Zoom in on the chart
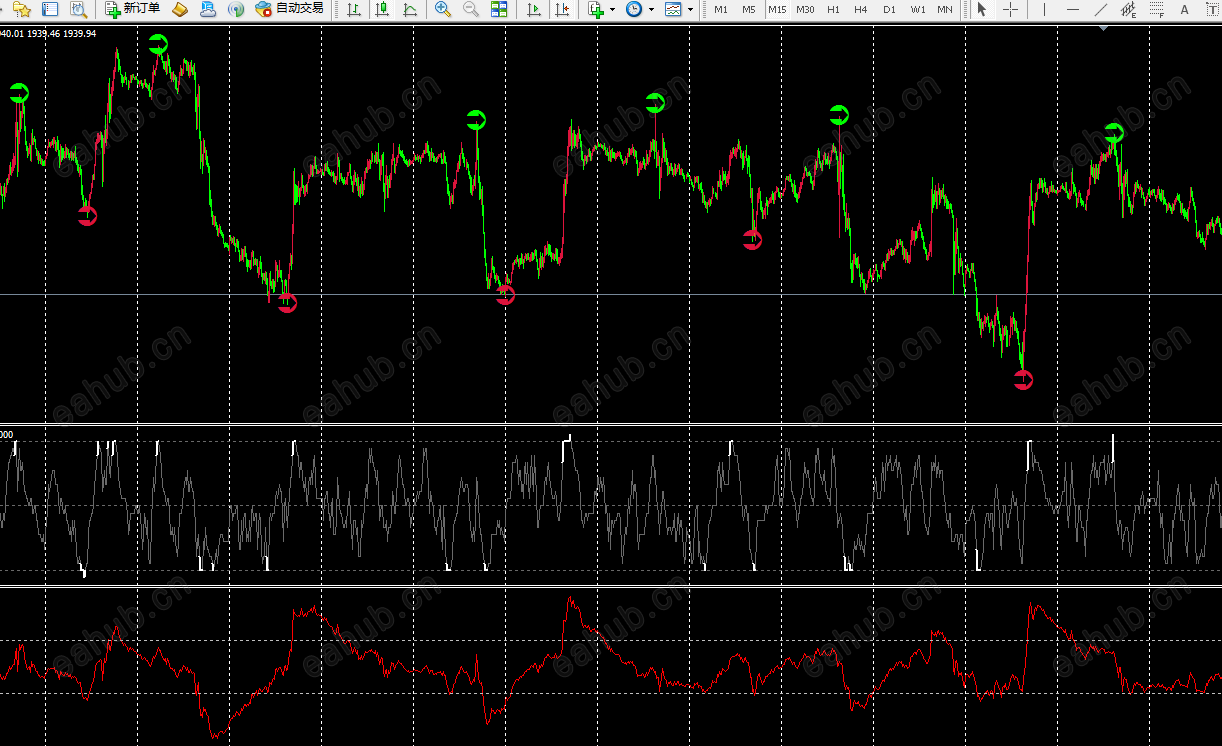The height and width of the screenshot is (746, 1222). (443, 9)
